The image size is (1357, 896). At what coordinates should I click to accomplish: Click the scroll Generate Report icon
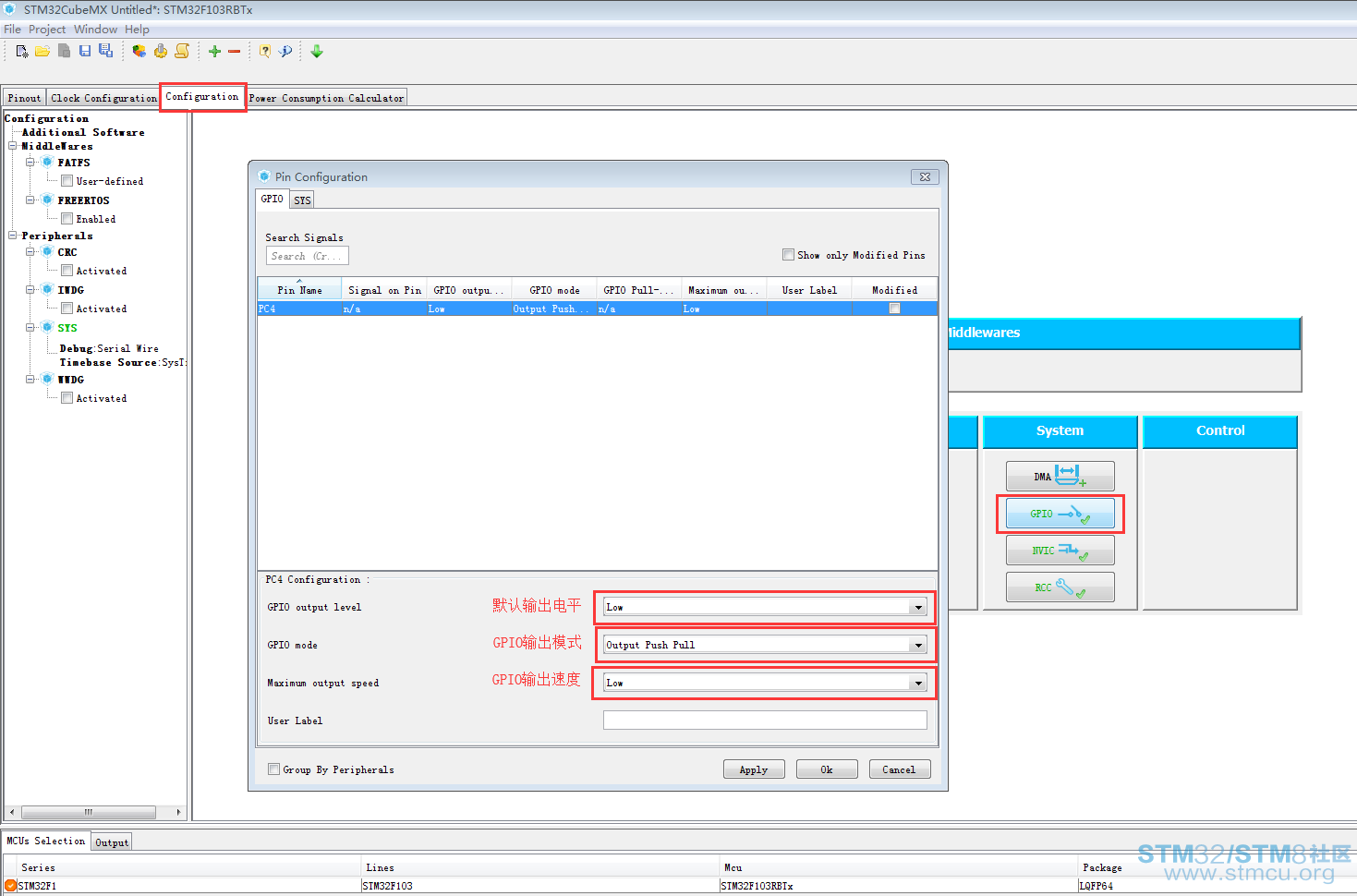182,52
